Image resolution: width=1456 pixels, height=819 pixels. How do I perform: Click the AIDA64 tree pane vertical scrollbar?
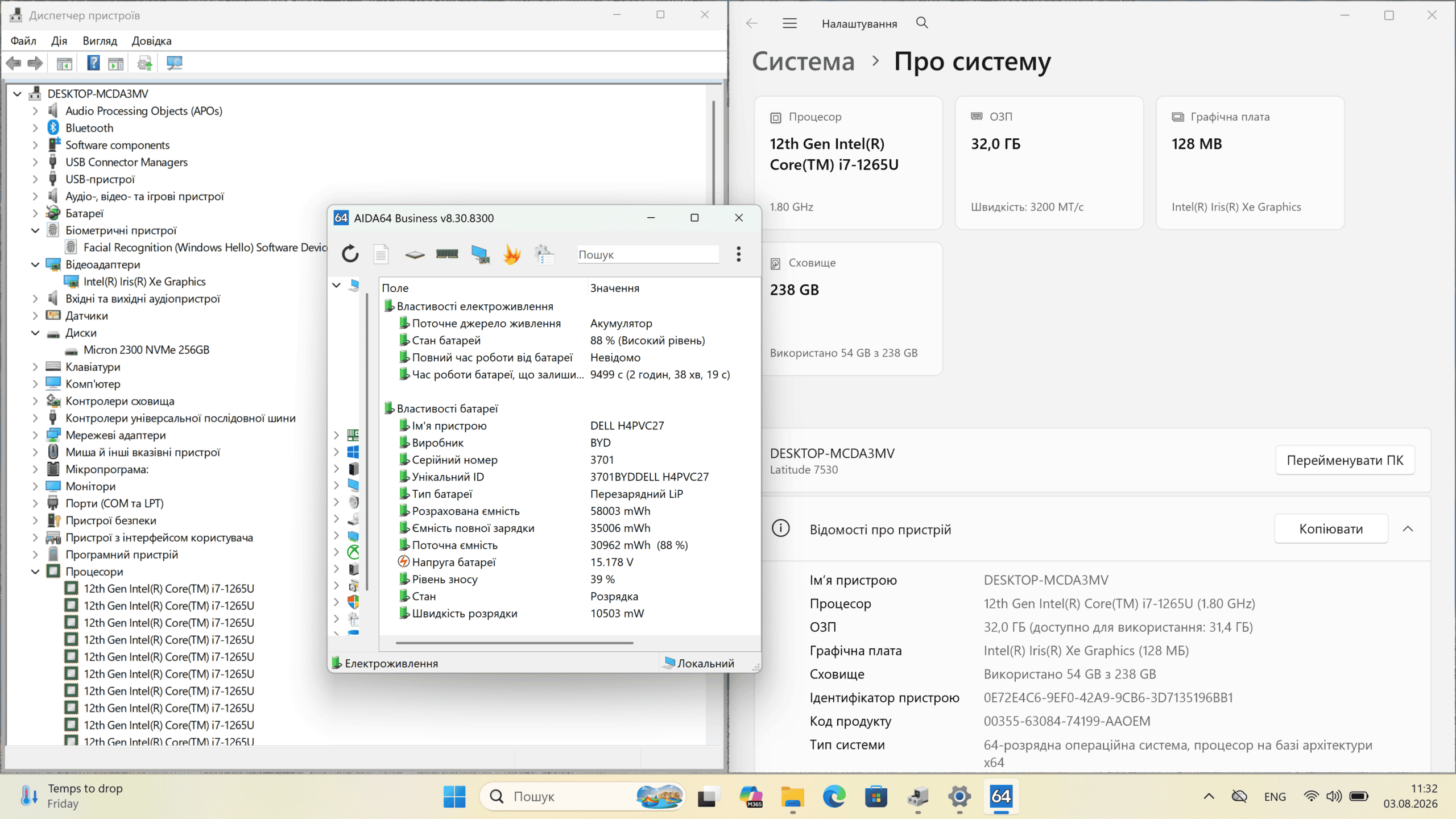(x=367, y=442)
